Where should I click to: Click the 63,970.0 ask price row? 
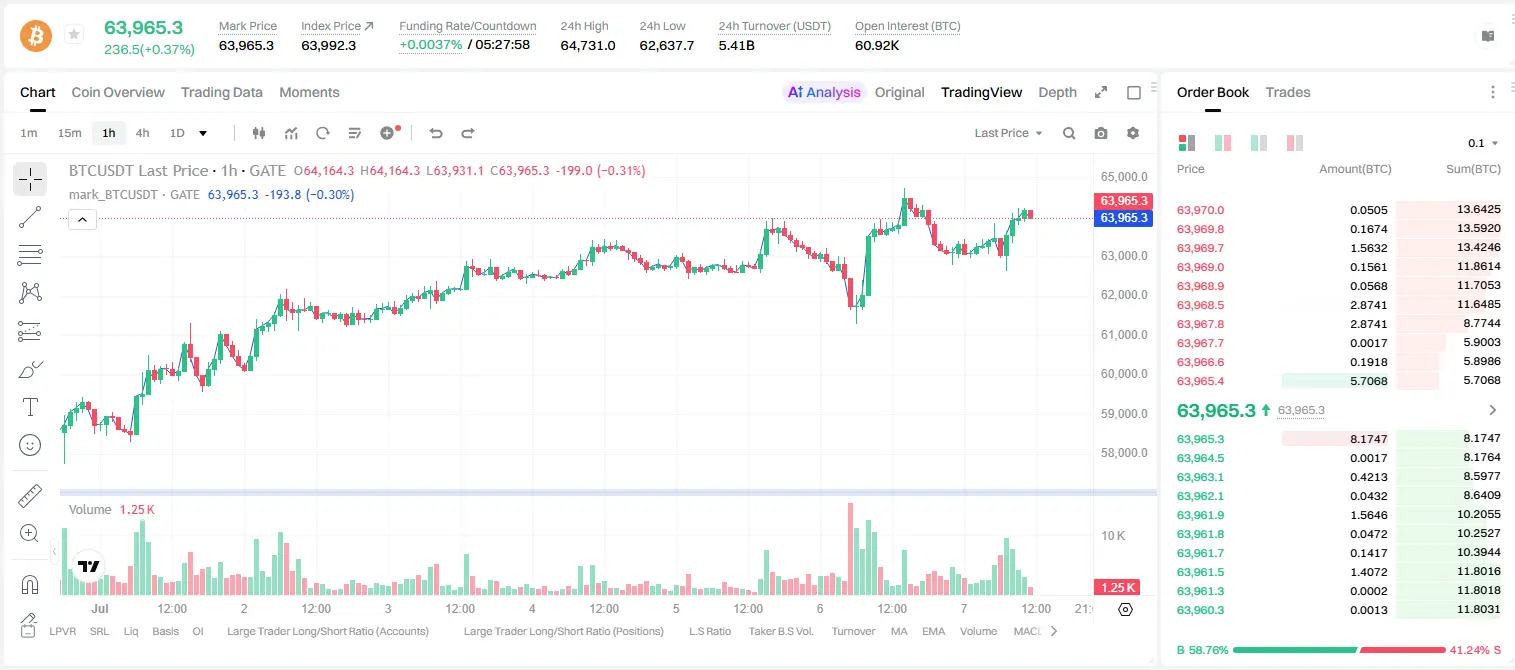coord(1339,210)
